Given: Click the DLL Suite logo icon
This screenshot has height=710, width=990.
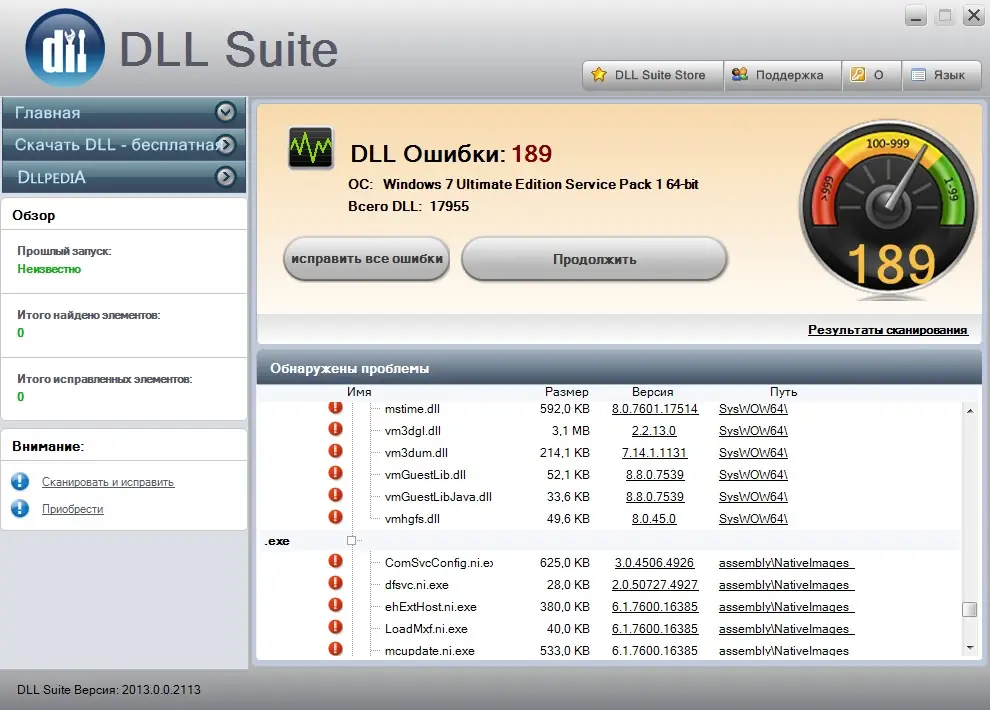Looking at the screenshot, I should pyautogui.click(x=64, y=48).
